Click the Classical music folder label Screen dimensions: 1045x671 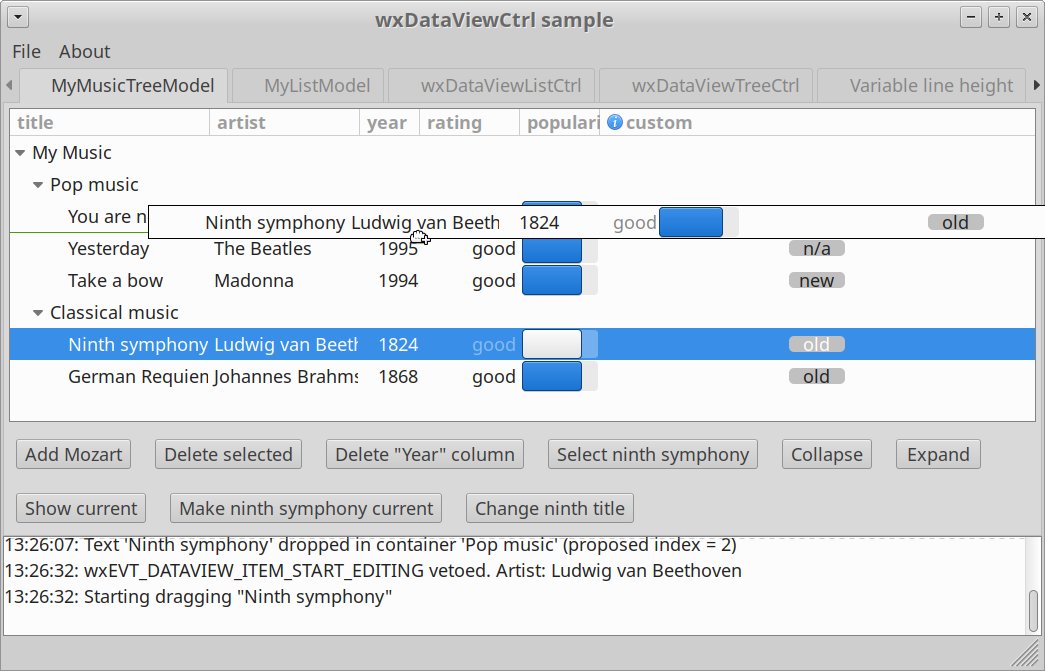click(x=115, y=313)
